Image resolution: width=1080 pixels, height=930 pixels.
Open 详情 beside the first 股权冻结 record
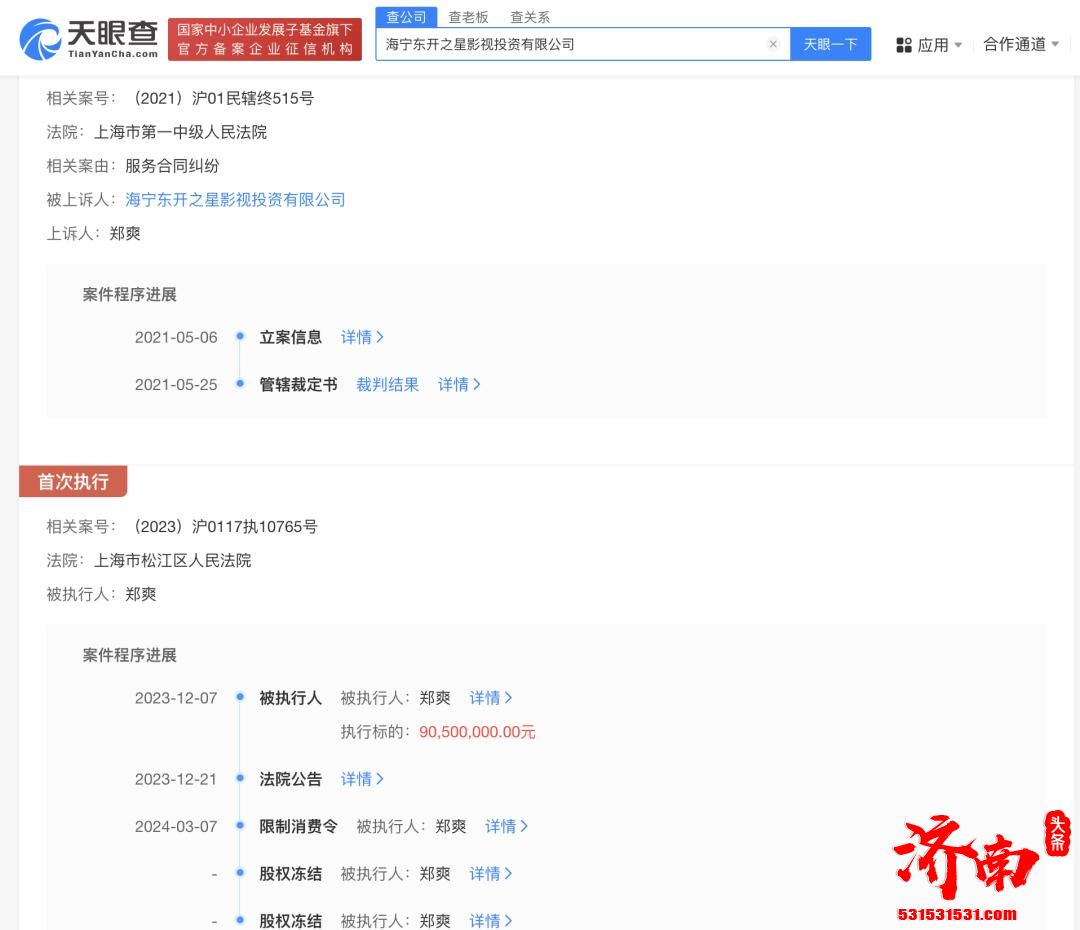tap(490, 873)
